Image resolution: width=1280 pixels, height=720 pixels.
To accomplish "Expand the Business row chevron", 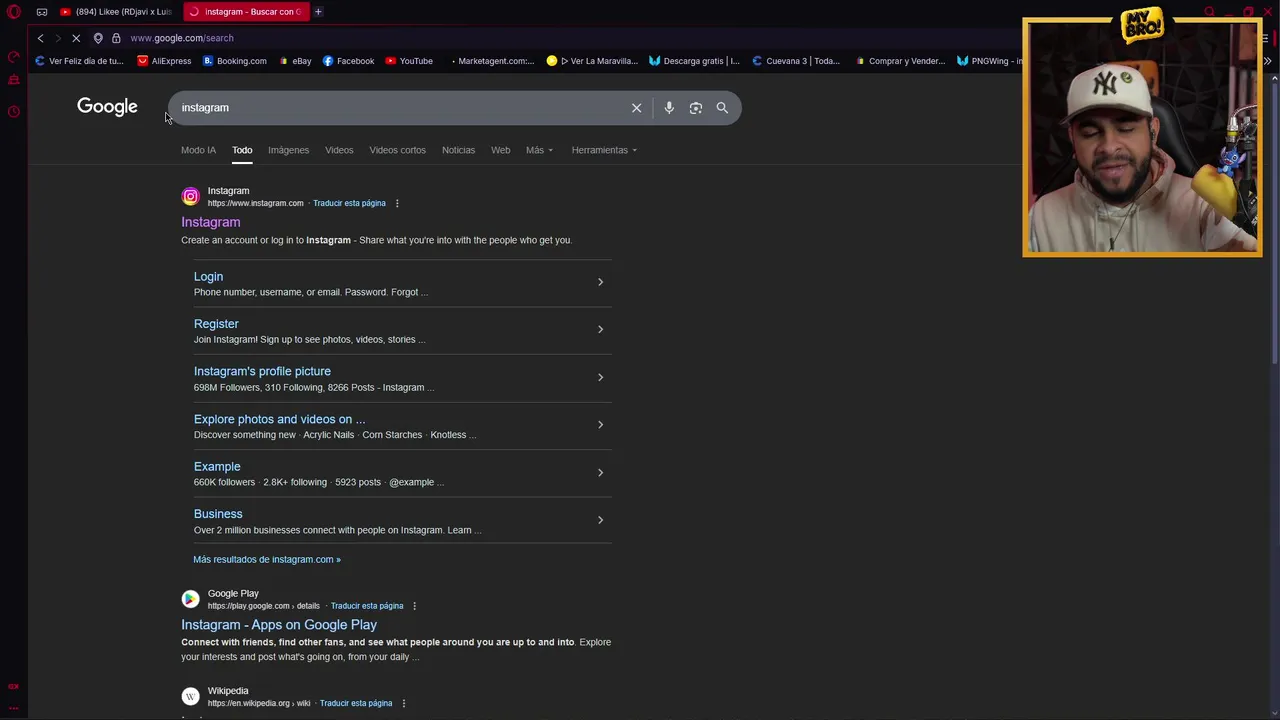I will coord(600,520).
